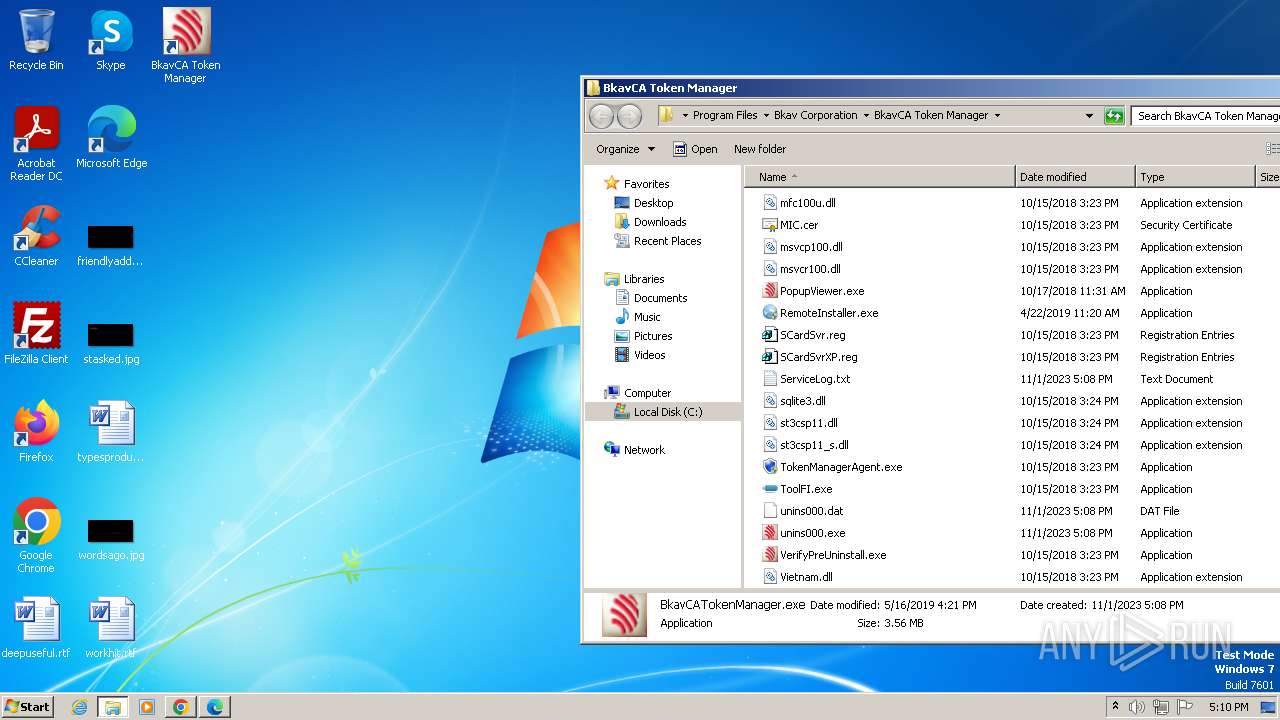Viewport: 1280px width, 720px height.
Task: Open BkavCA Token Manager desktop shortcut
Action: (185, 46)
